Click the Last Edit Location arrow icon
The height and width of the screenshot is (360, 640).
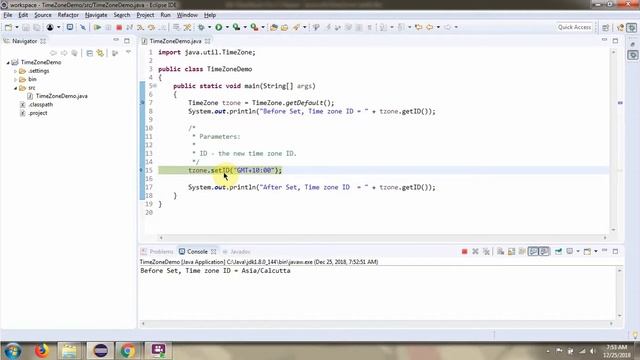click(x=418, y=27)
